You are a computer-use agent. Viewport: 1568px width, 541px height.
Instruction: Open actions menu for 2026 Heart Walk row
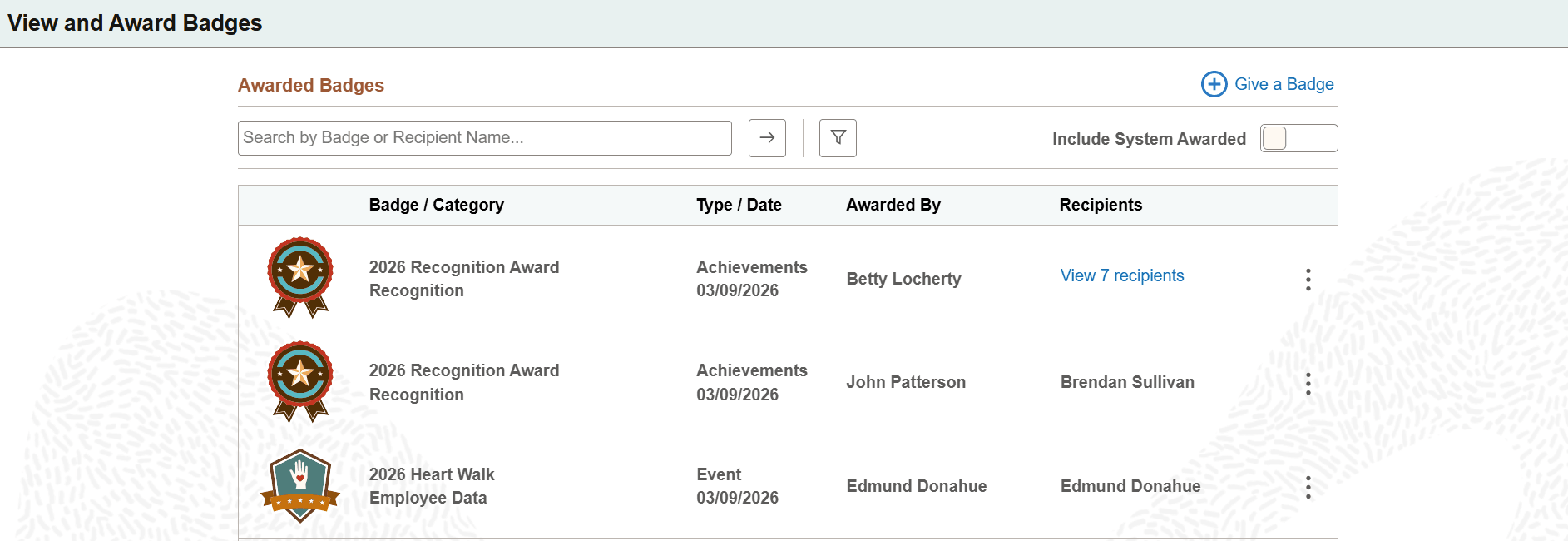point(1308,488)
